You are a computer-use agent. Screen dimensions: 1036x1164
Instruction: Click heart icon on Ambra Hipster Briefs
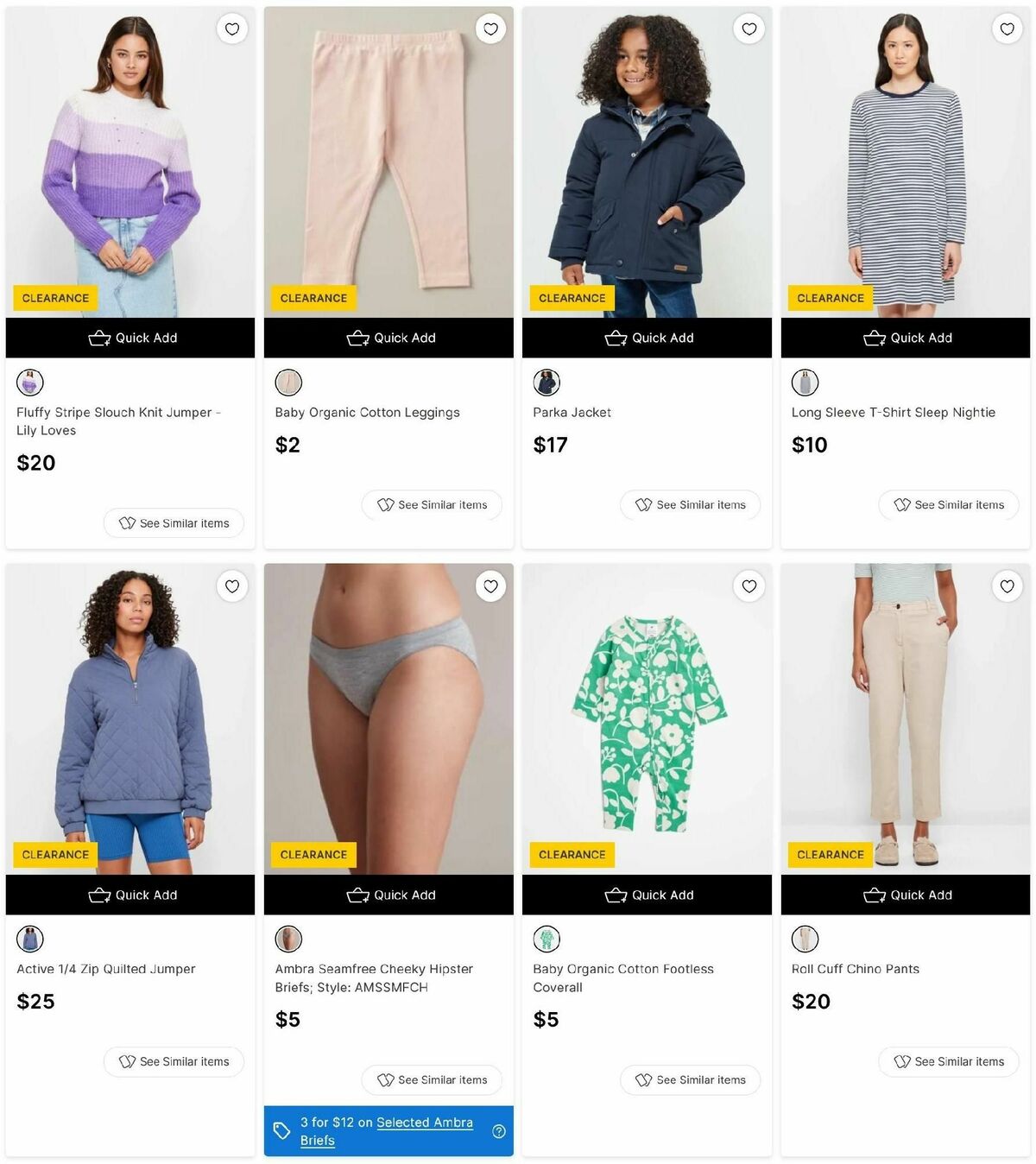pyautogui.click(x=490, y=586)
